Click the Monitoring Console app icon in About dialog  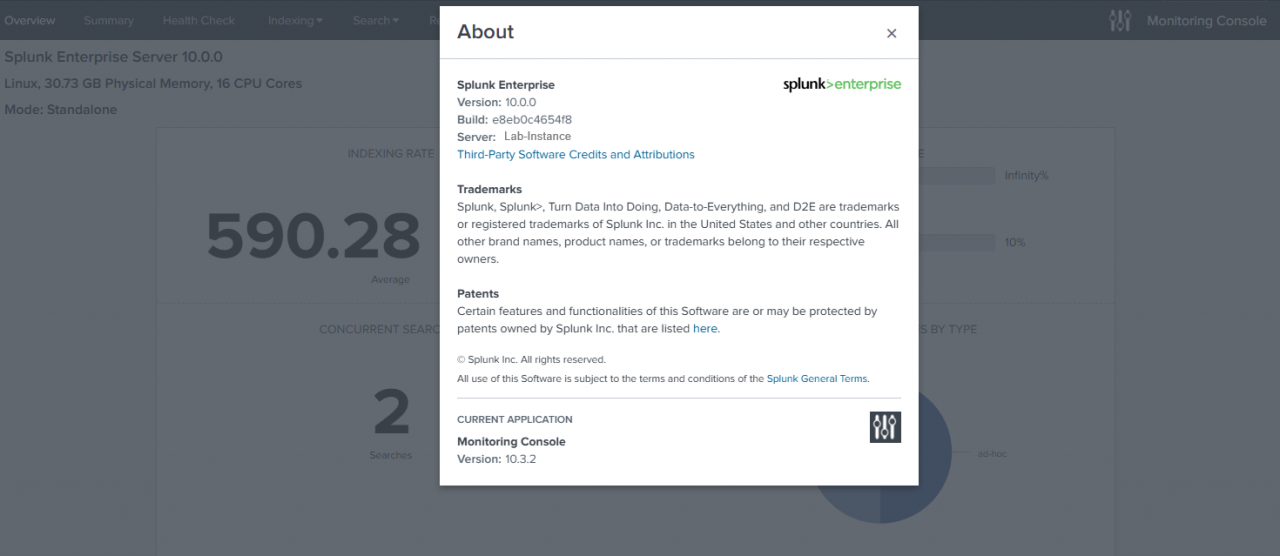click(885, 427)
